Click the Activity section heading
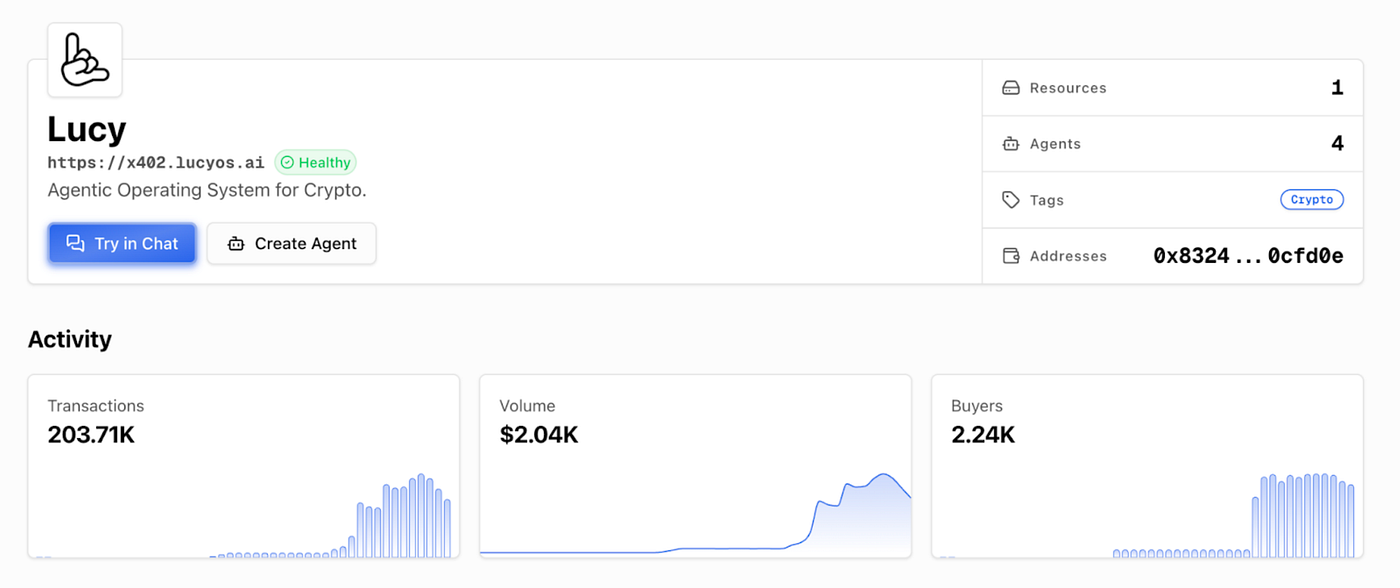Screen dimensions: 1400x588 (70, 339)
